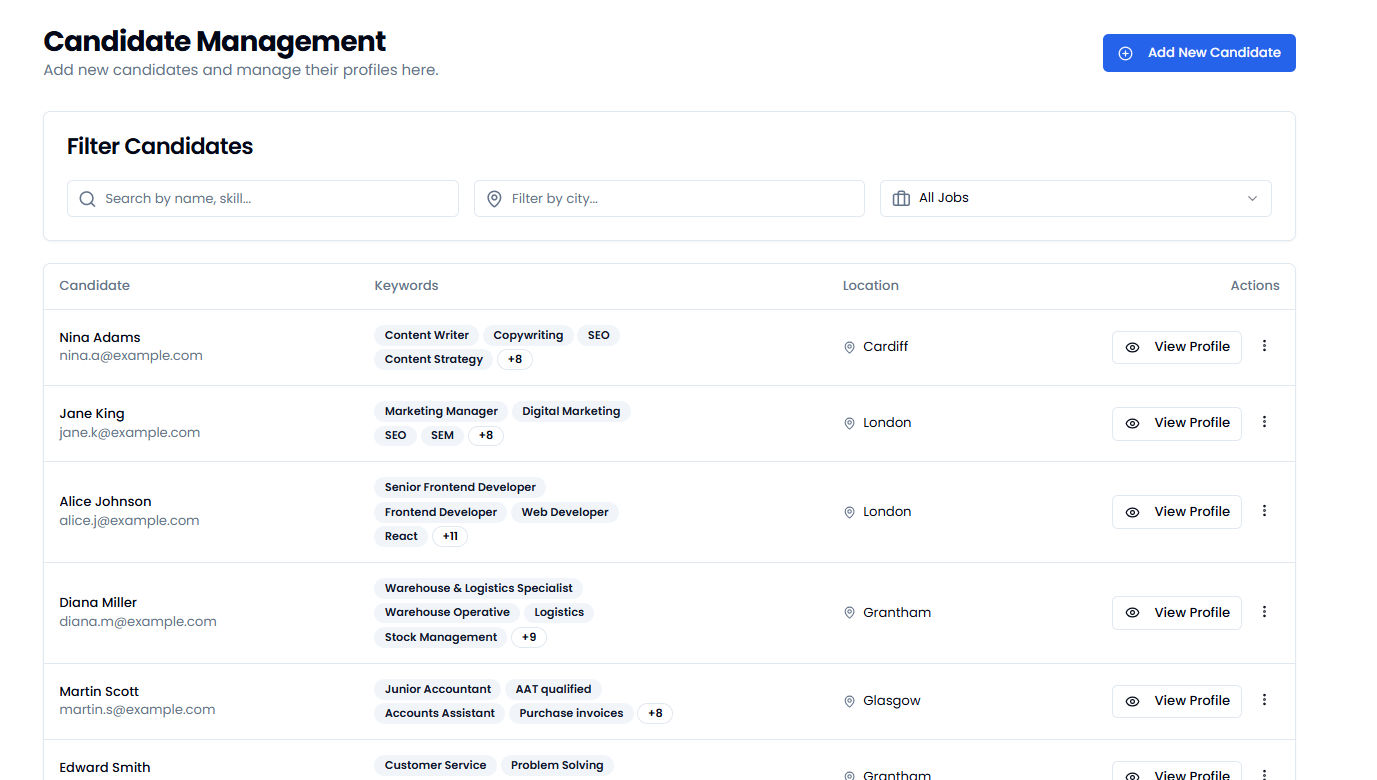Click the Search by name, skill input field
The height and width of the screenshot is (780, 1377).
coord(262,198)
